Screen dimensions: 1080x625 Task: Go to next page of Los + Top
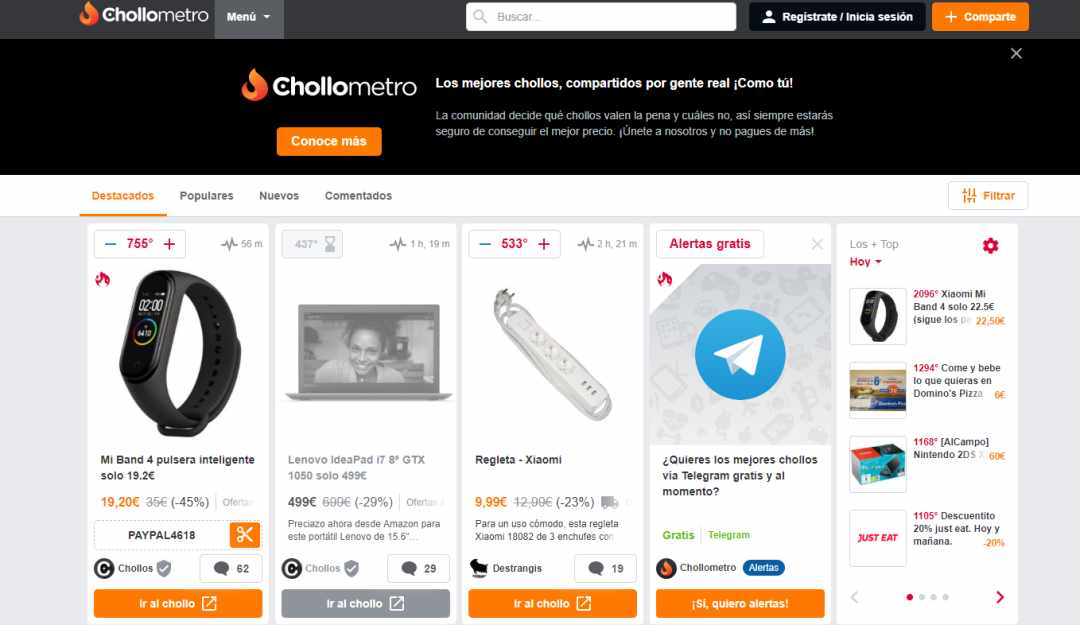999,597
